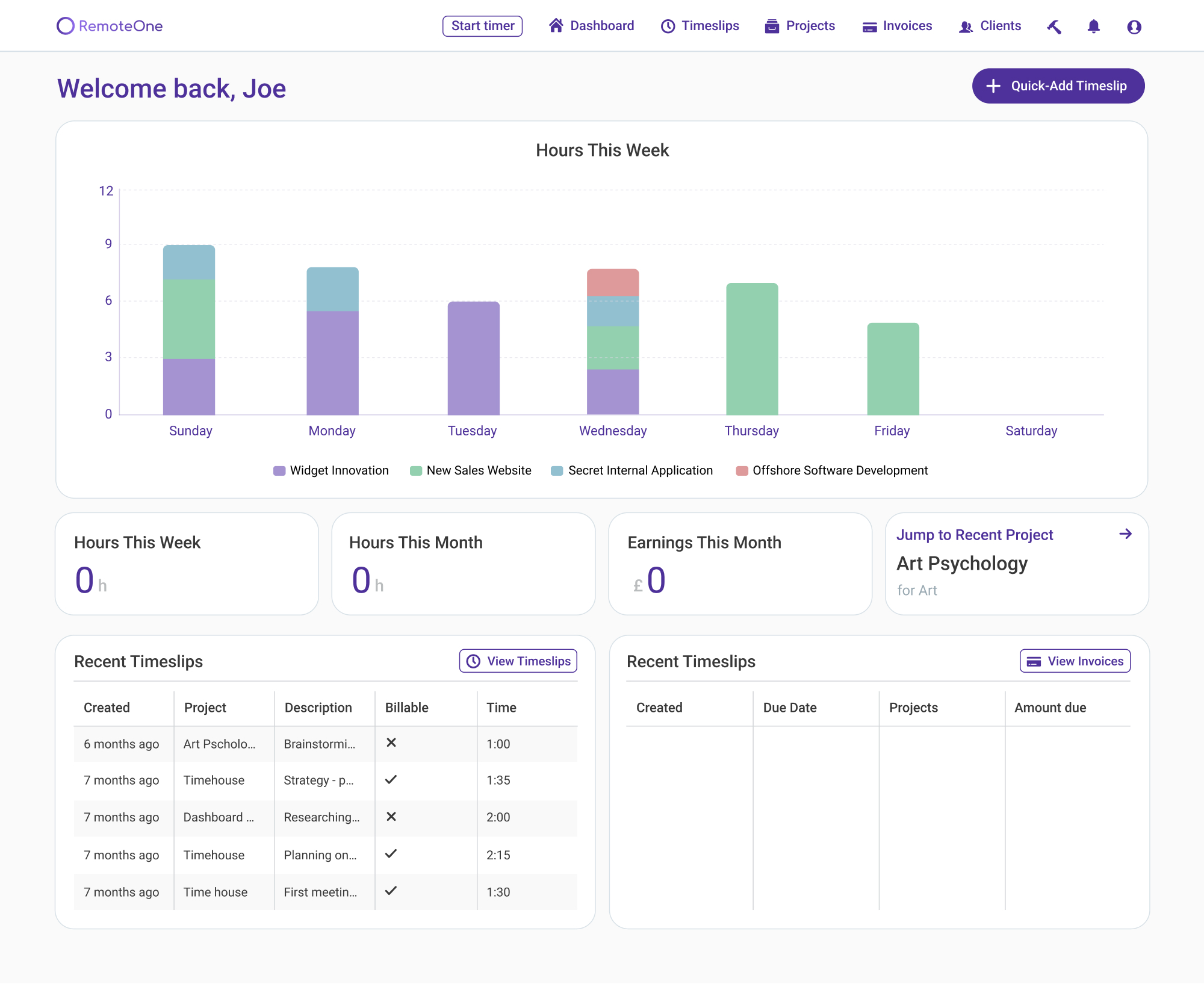
Task: Toggle Widget Innovation legend swatch
Action: point(279,471)
